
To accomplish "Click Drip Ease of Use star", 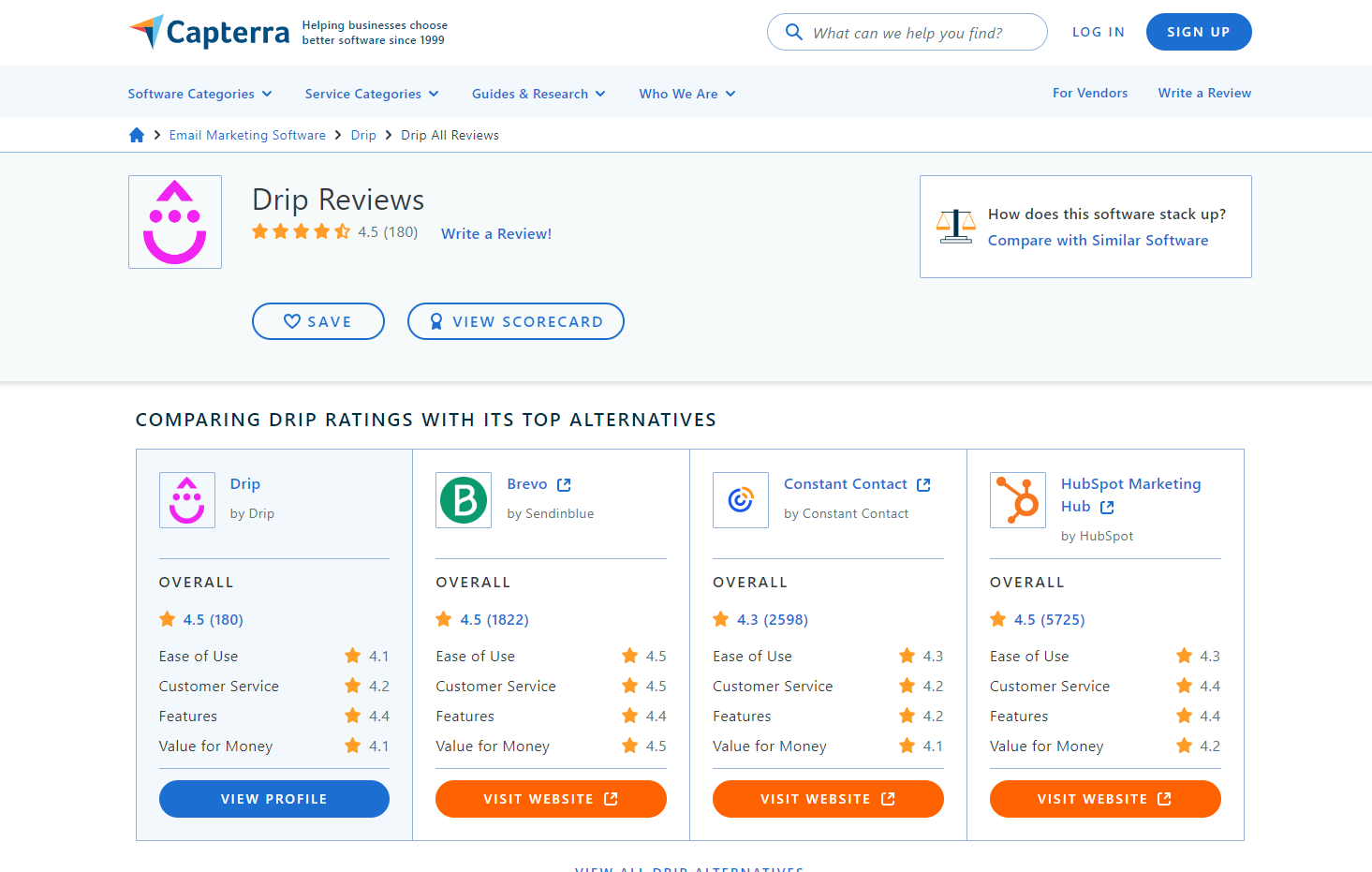I will 353,656.
